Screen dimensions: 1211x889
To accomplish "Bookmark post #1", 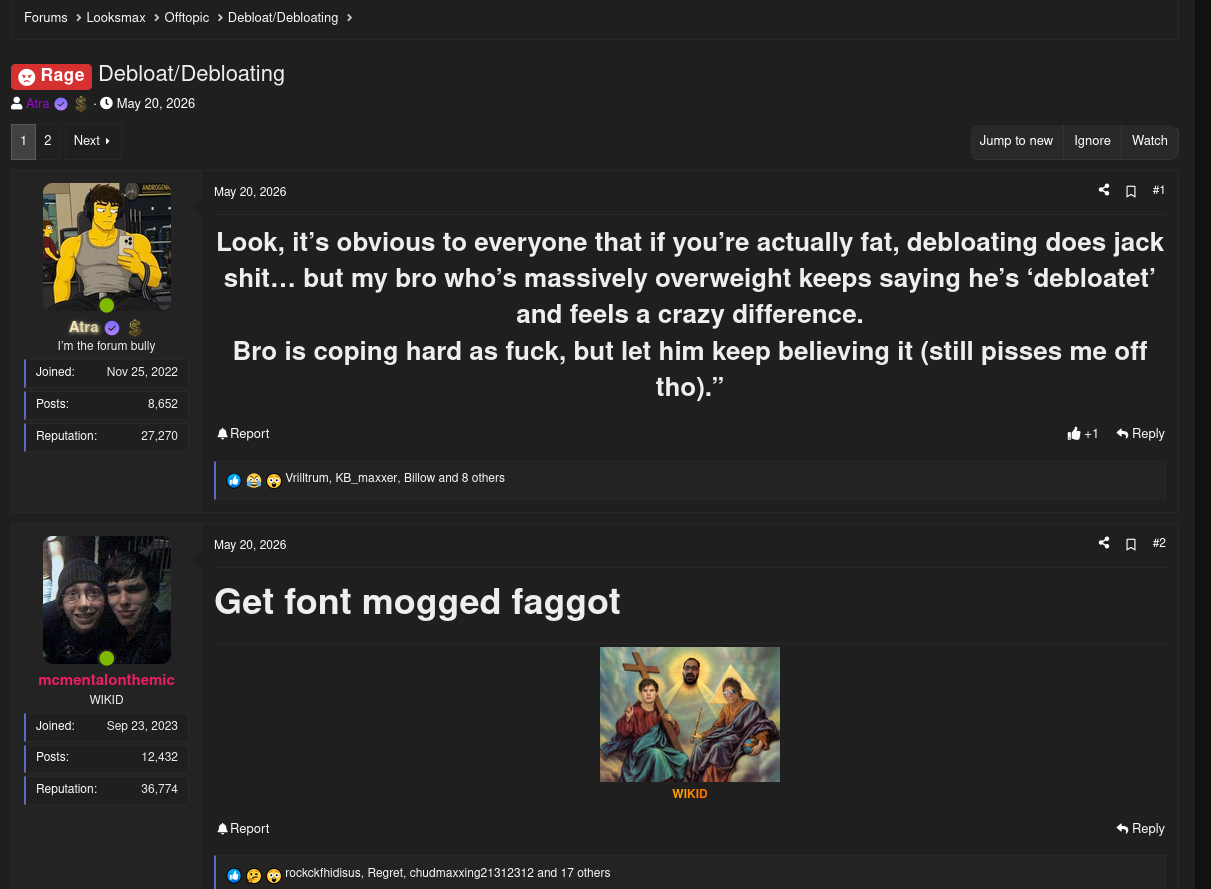I will coord(1131,191).
